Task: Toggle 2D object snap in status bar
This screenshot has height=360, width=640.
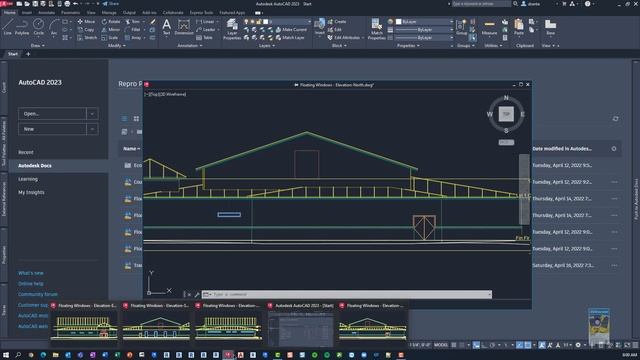Action: (x=528, y=345)
